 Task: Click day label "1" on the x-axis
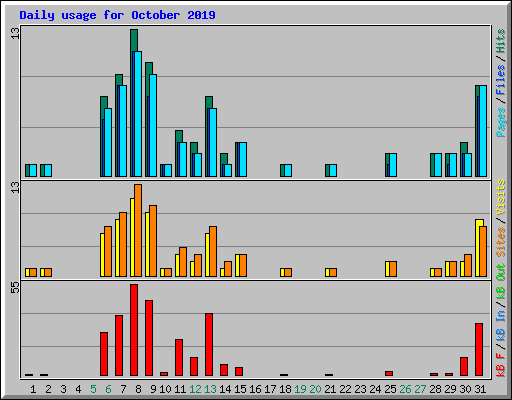tap(33, 389)
